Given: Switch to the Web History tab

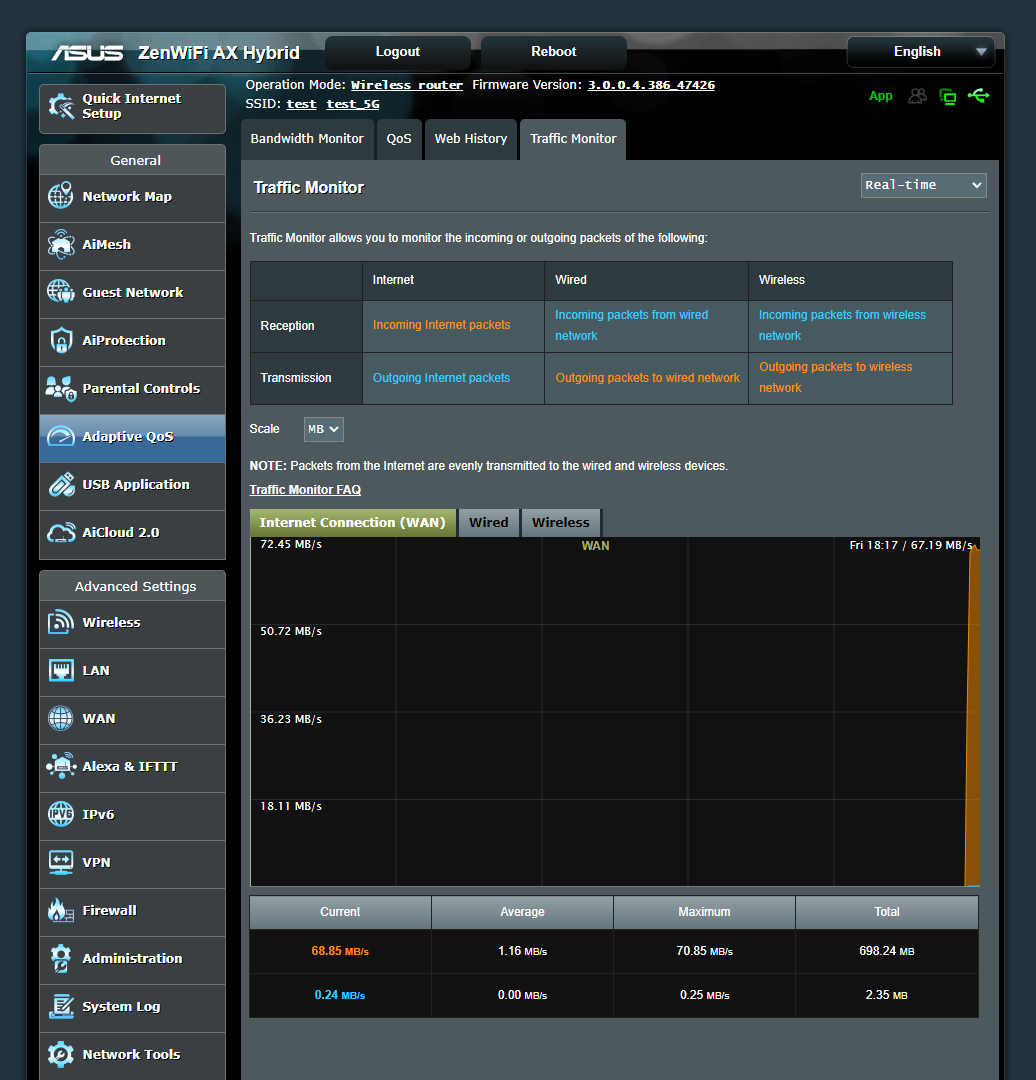Looking at the screenshot, I should tap(470, 139).
